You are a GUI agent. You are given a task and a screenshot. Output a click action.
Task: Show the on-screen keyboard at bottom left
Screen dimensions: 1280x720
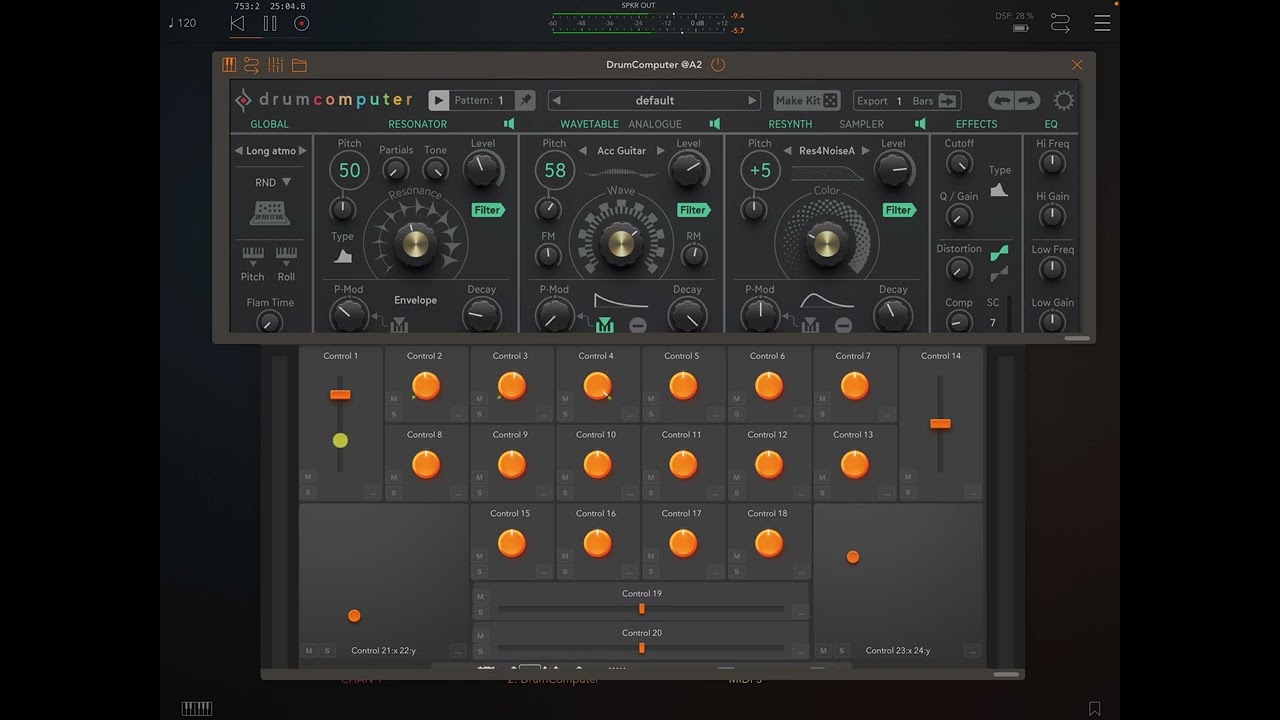[x=197, y=709]
